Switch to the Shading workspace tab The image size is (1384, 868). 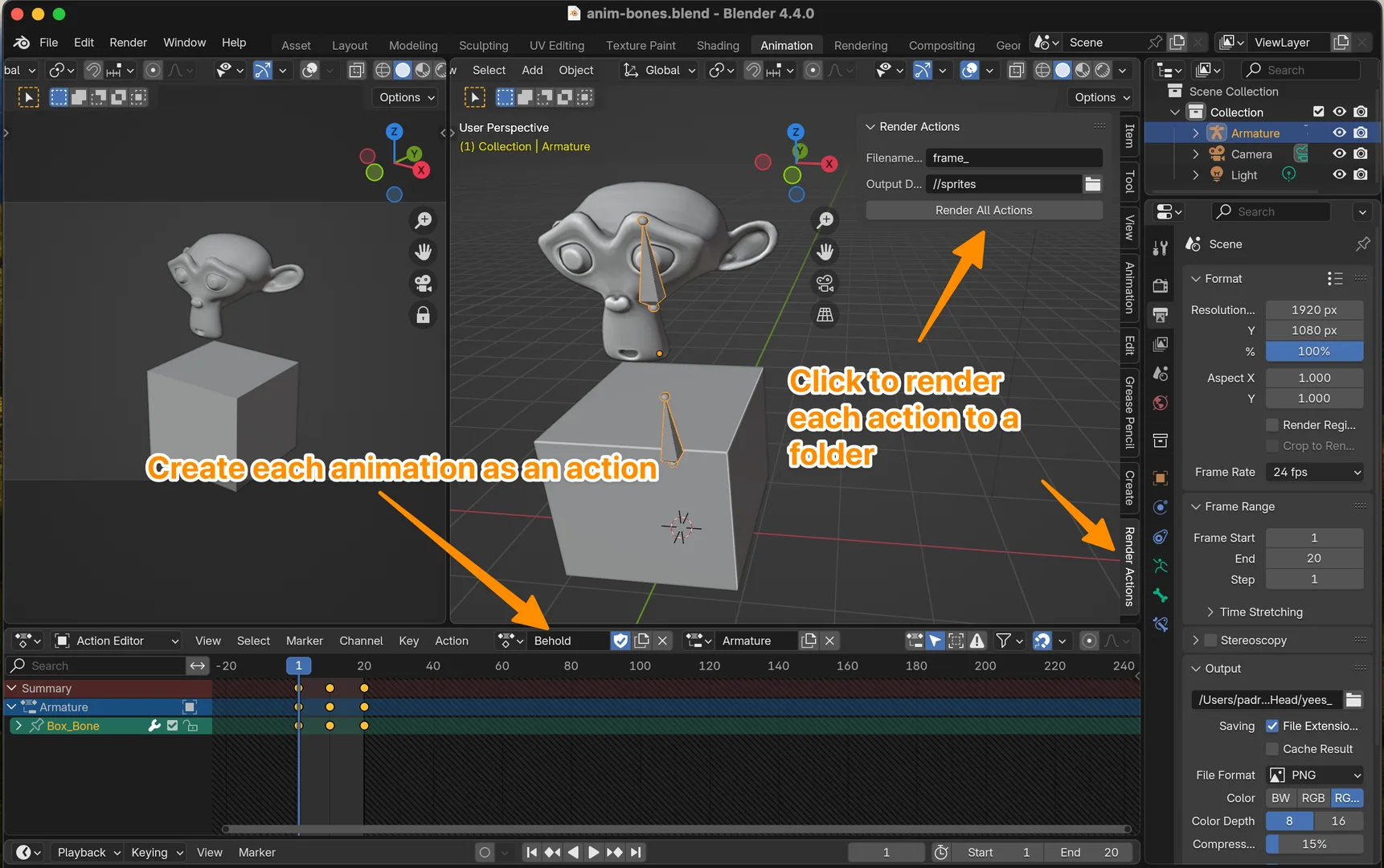718,46
